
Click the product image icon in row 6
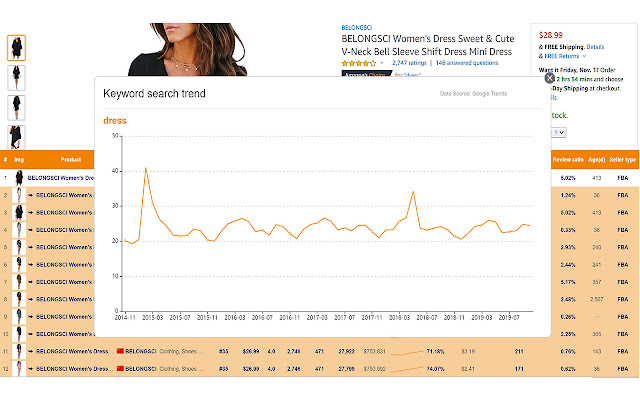tap(19, 264)
